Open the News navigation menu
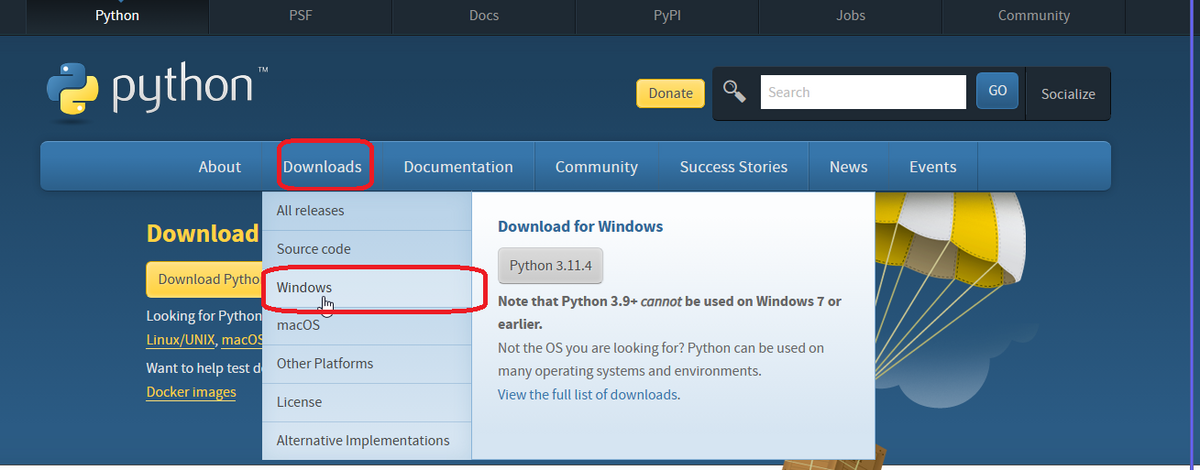This screenshot has height=470, width=1200. 848,167
